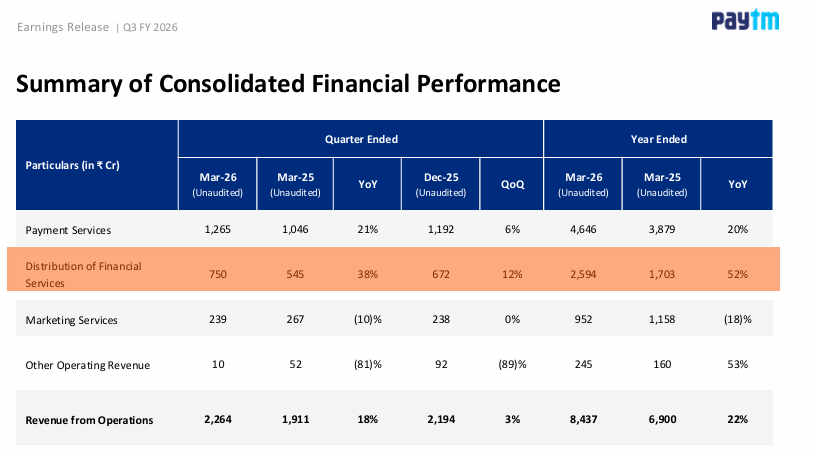Screen dimensions: 816x456
Task: Click the 2,264 quarterly revenue total
Action: pyautogui.click(x=218, y=419)
